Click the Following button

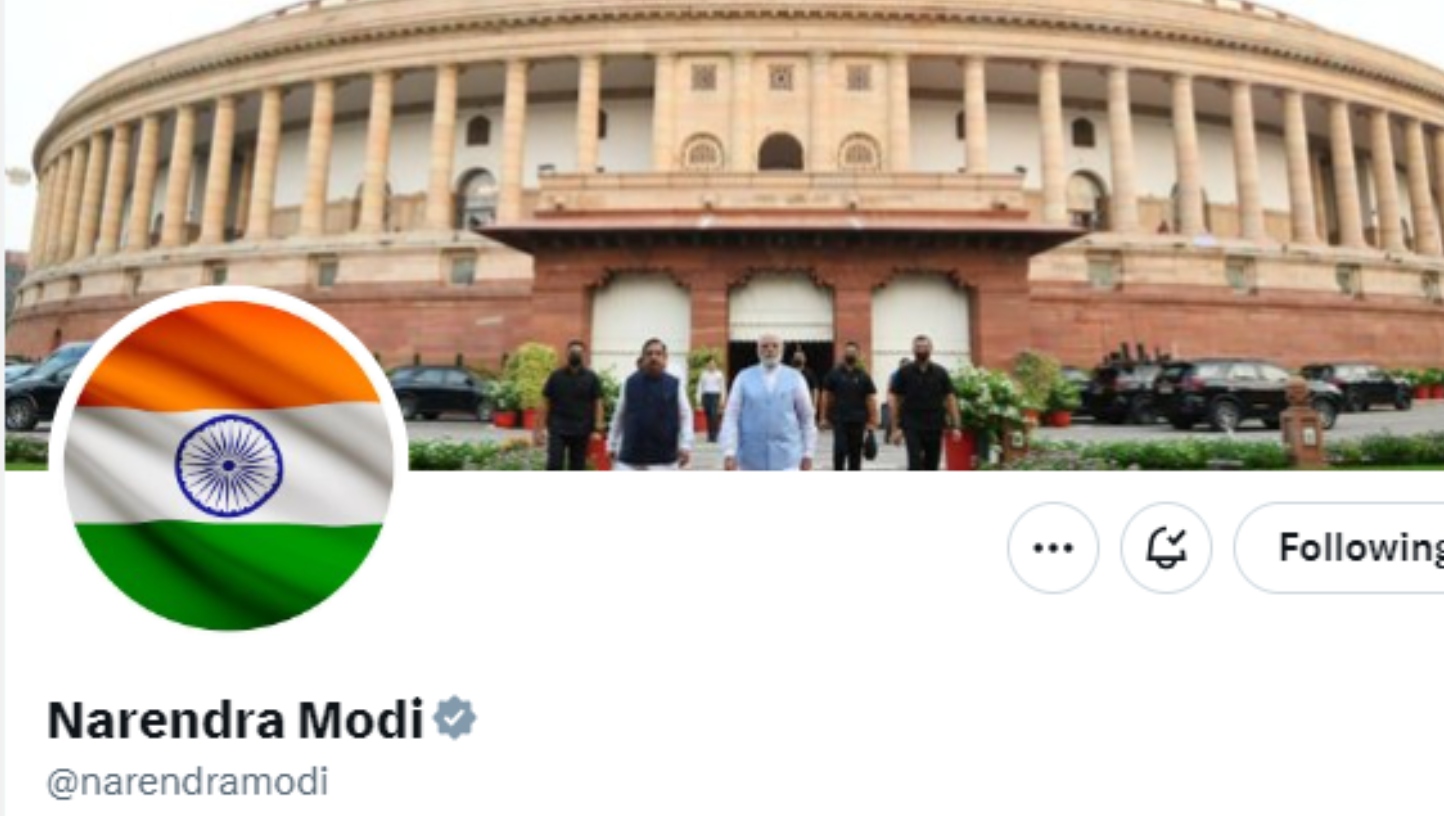[1340, 548]
